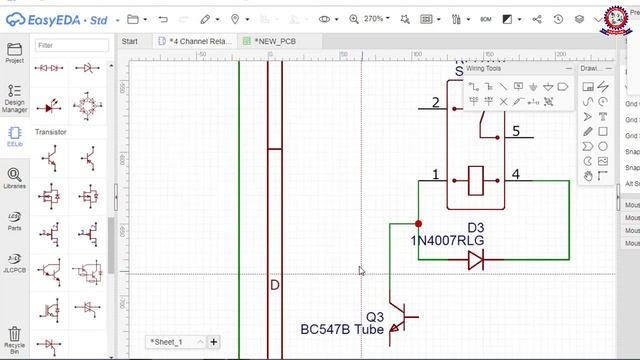Expand the EasyEDA main menu arrow
Viewport: 640px width, 360px height.
[118, 20]
